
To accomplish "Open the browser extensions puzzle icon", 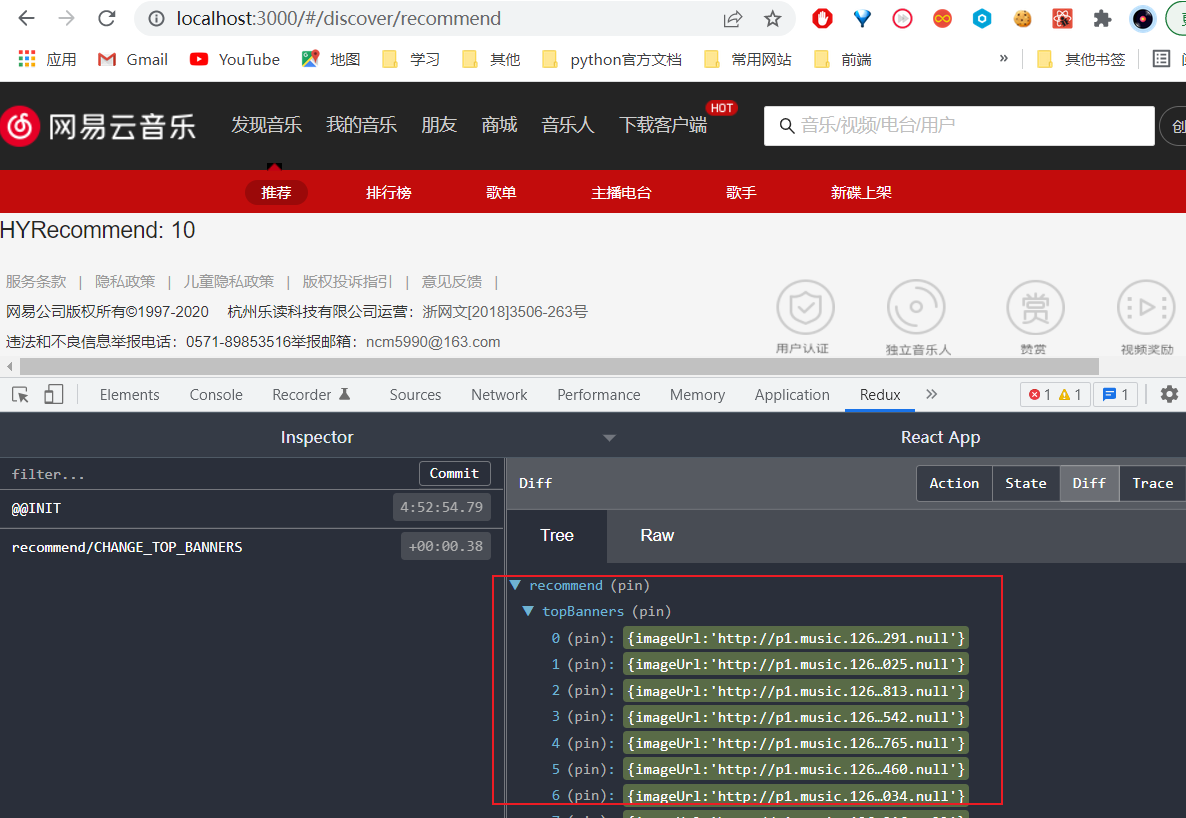I will click(x=1101, y=18).
